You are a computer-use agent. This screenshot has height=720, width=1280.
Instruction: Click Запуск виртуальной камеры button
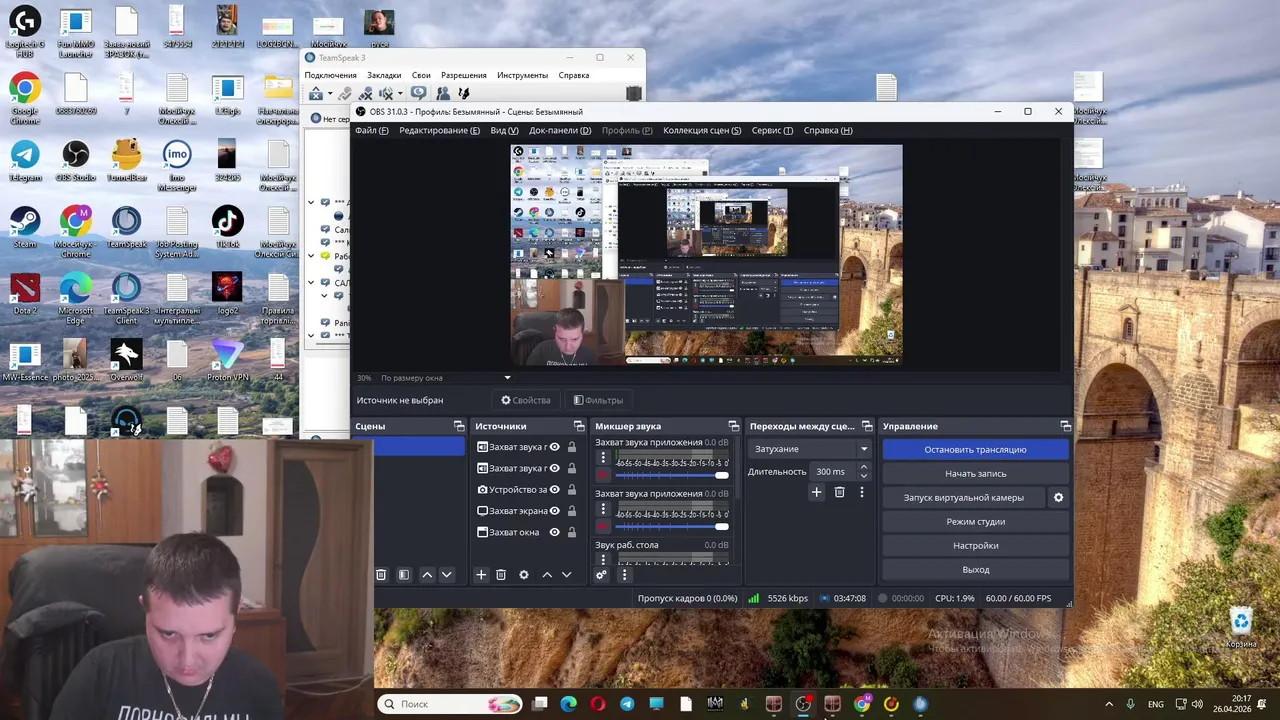(964, 497)
